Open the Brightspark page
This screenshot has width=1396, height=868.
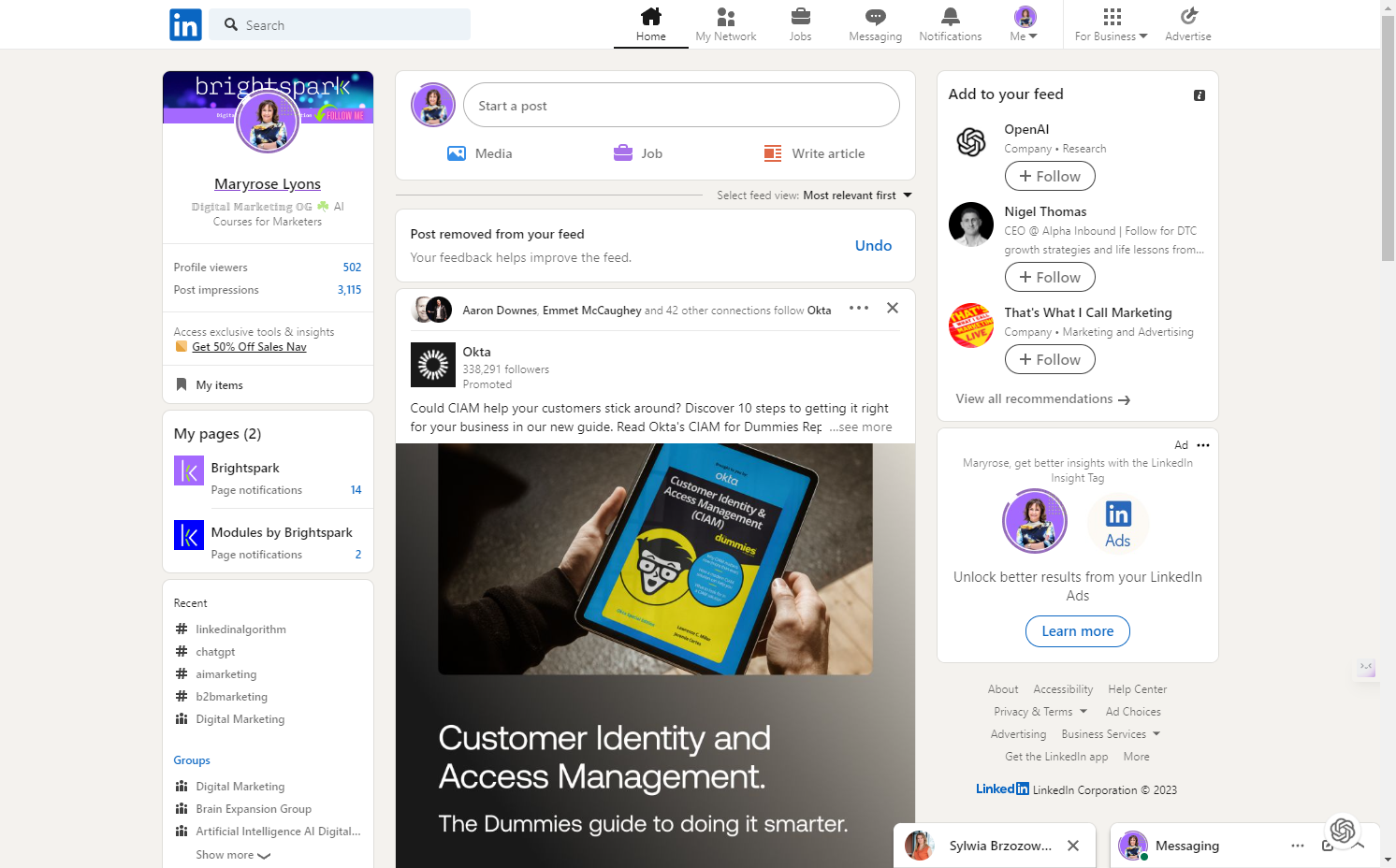tap(245, 468)
